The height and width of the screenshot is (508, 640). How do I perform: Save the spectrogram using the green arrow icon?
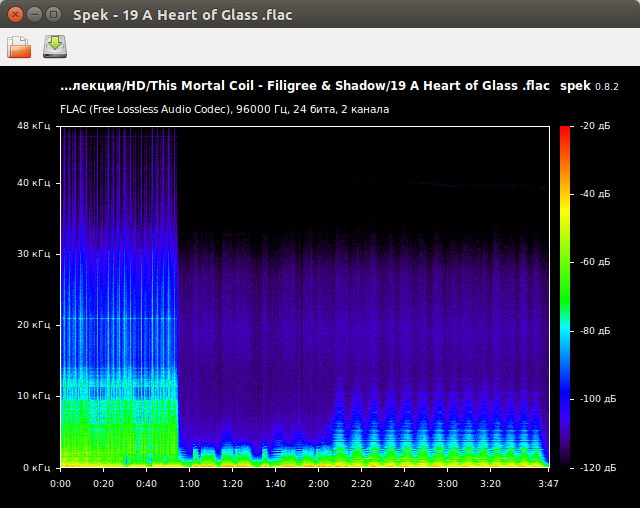[54, 47]
